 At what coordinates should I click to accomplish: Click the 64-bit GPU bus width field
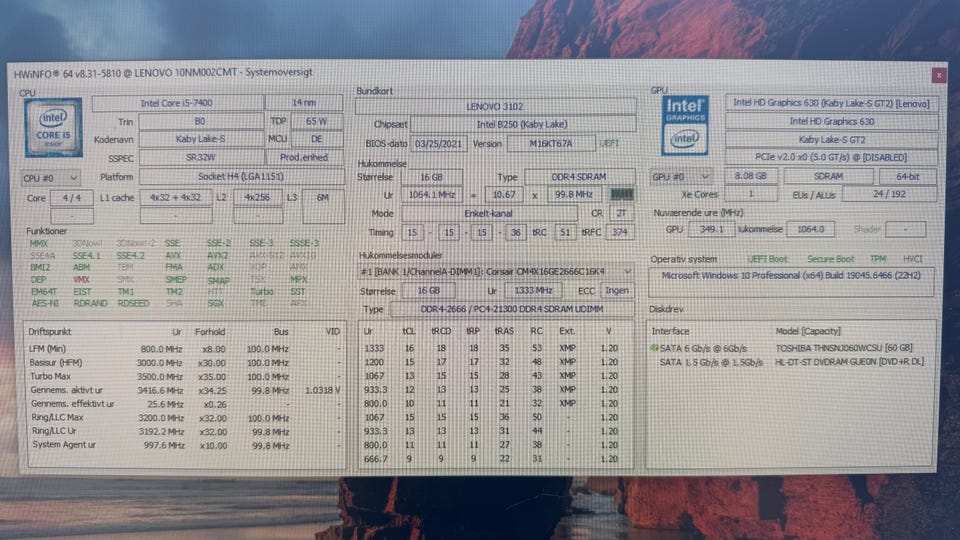click(907, 176)
